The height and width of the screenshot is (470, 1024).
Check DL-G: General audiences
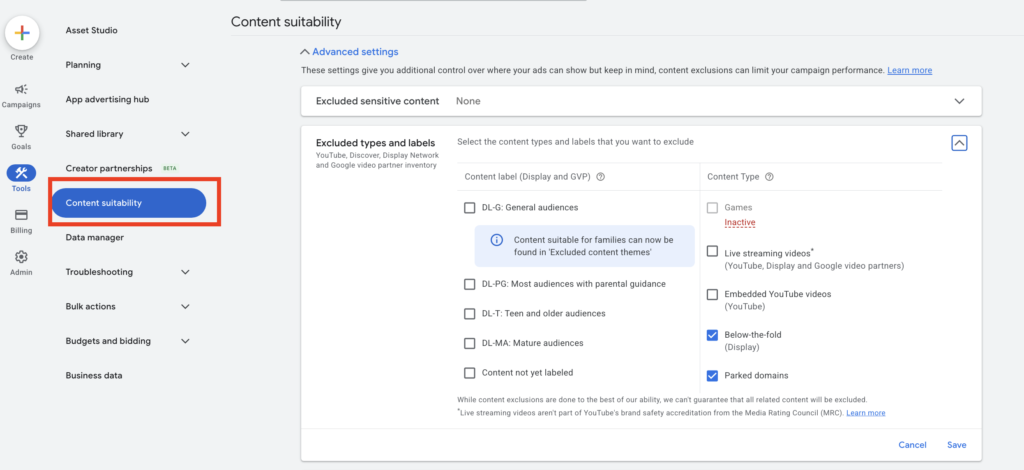pyautogui.click(x=470, y=208)
